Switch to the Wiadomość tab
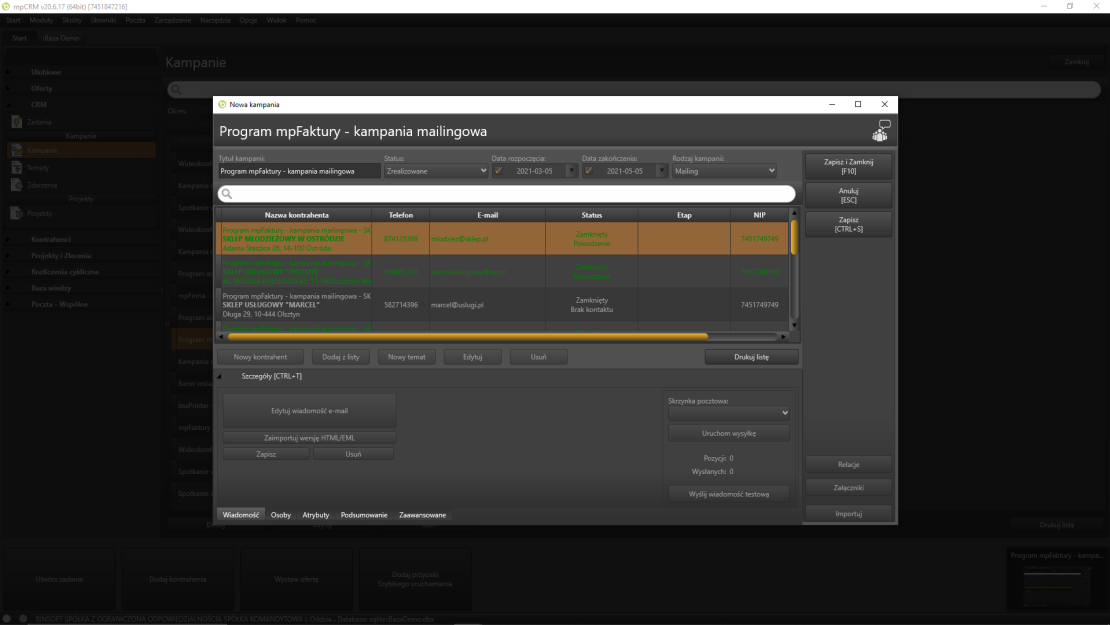Image resolution: width=1110 pixels, height=625 pixels. tap(241, 515)
